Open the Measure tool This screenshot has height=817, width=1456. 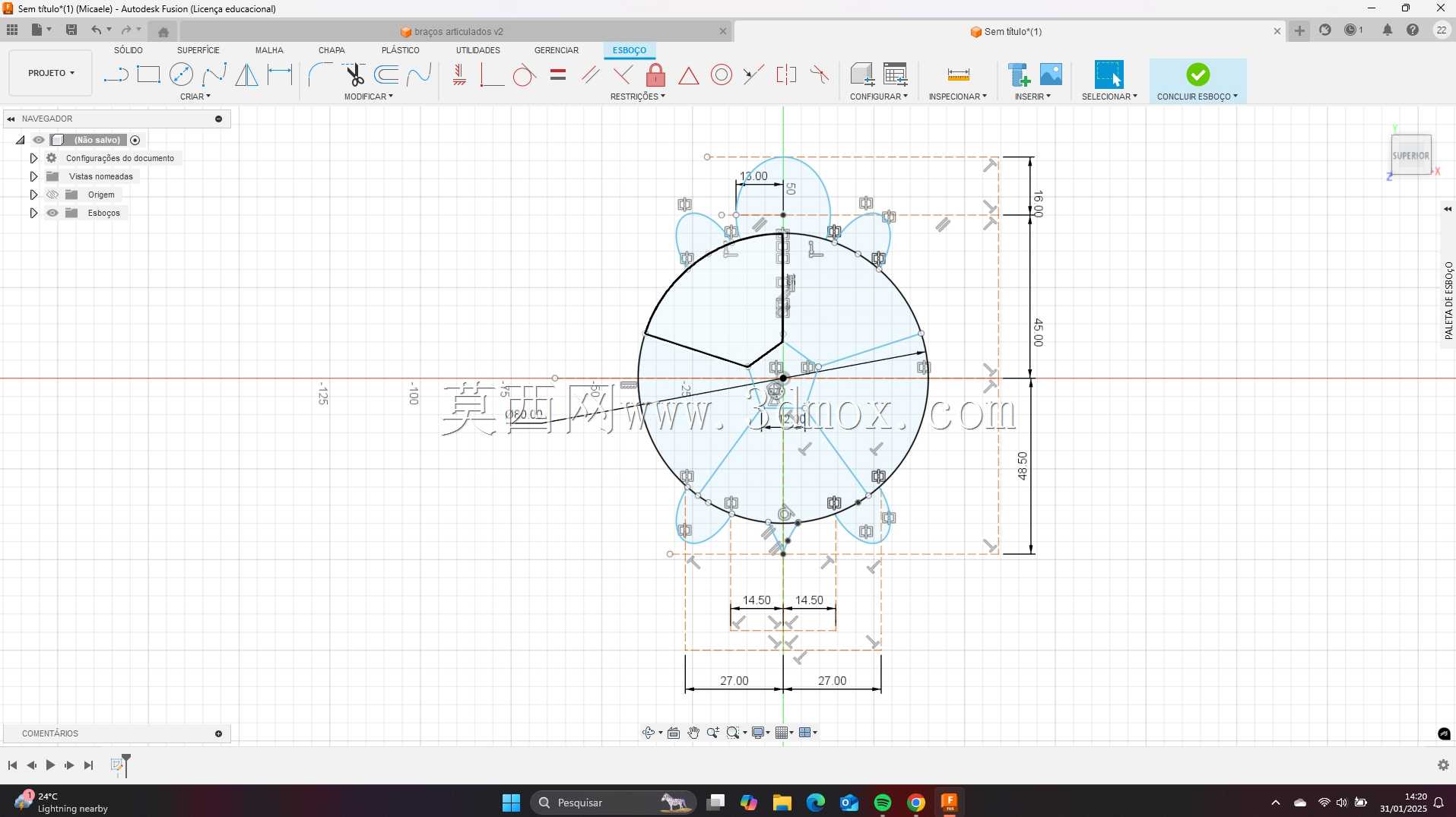[x=958, y=74]
